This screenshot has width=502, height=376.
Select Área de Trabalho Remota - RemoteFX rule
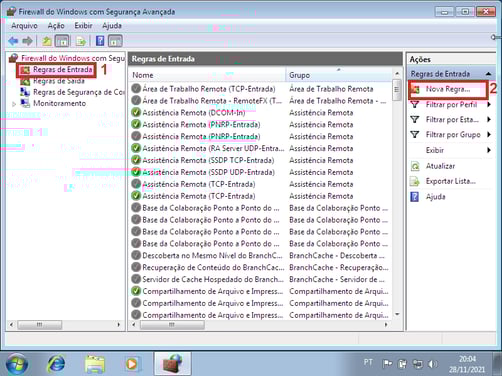point(212,101)
